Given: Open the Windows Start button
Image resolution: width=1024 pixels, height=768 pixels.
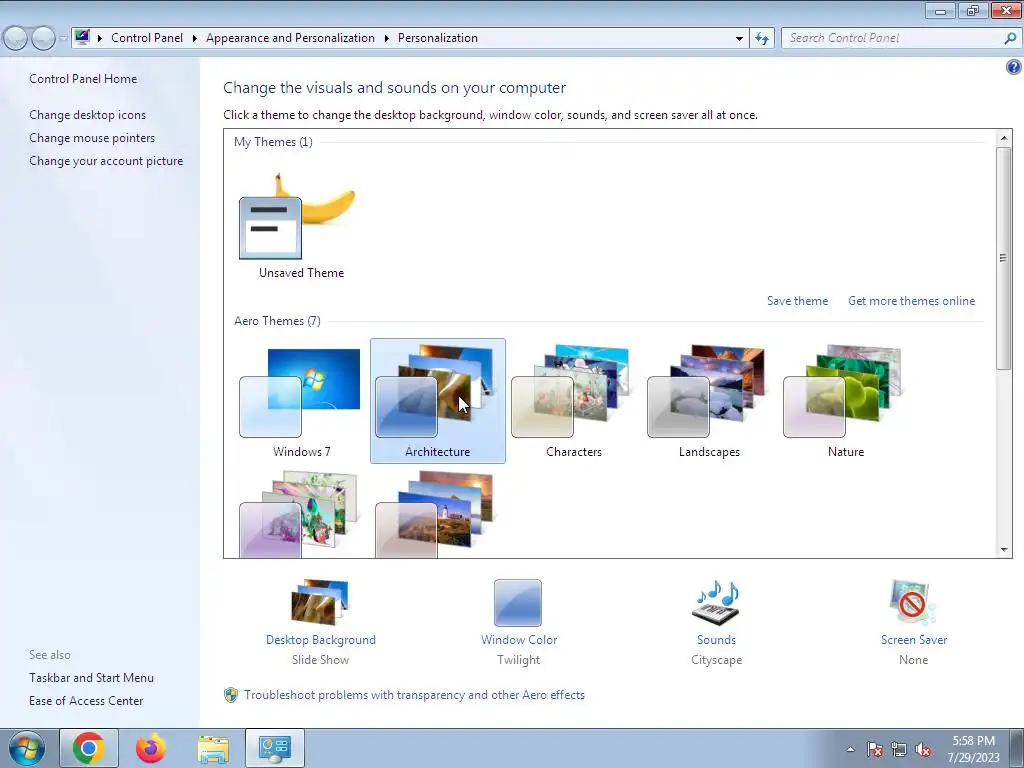Looking at the screenshot, I should click(x=27, y=748).
